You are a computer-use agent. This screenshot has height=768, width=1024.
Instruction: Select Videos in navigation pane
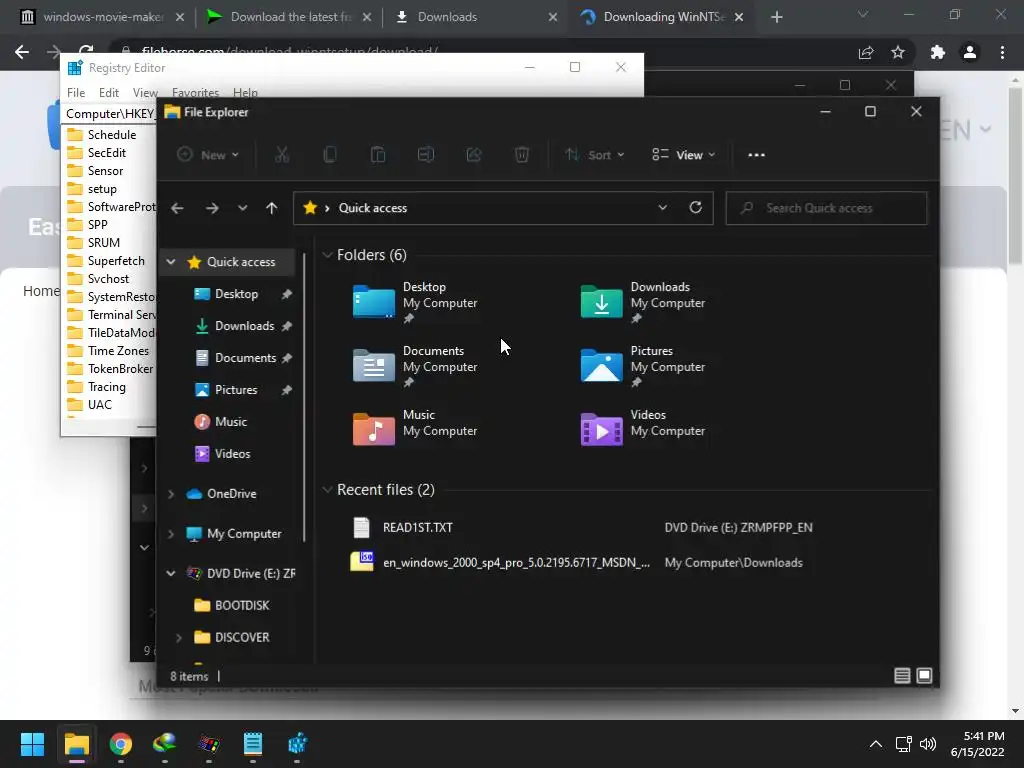click(232, 454)
